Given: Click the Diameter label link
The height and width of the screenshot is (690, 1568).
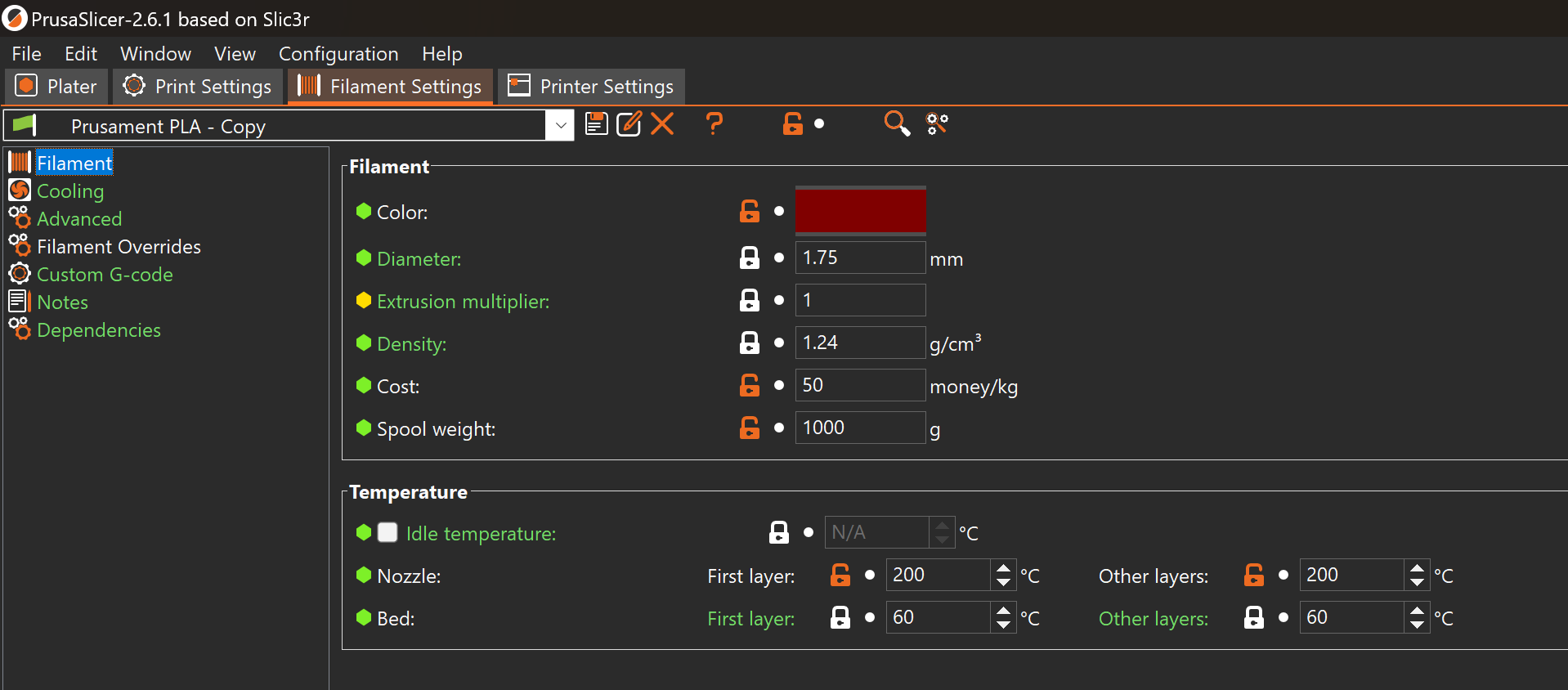Looking at the screenshot, I should 419,259.
